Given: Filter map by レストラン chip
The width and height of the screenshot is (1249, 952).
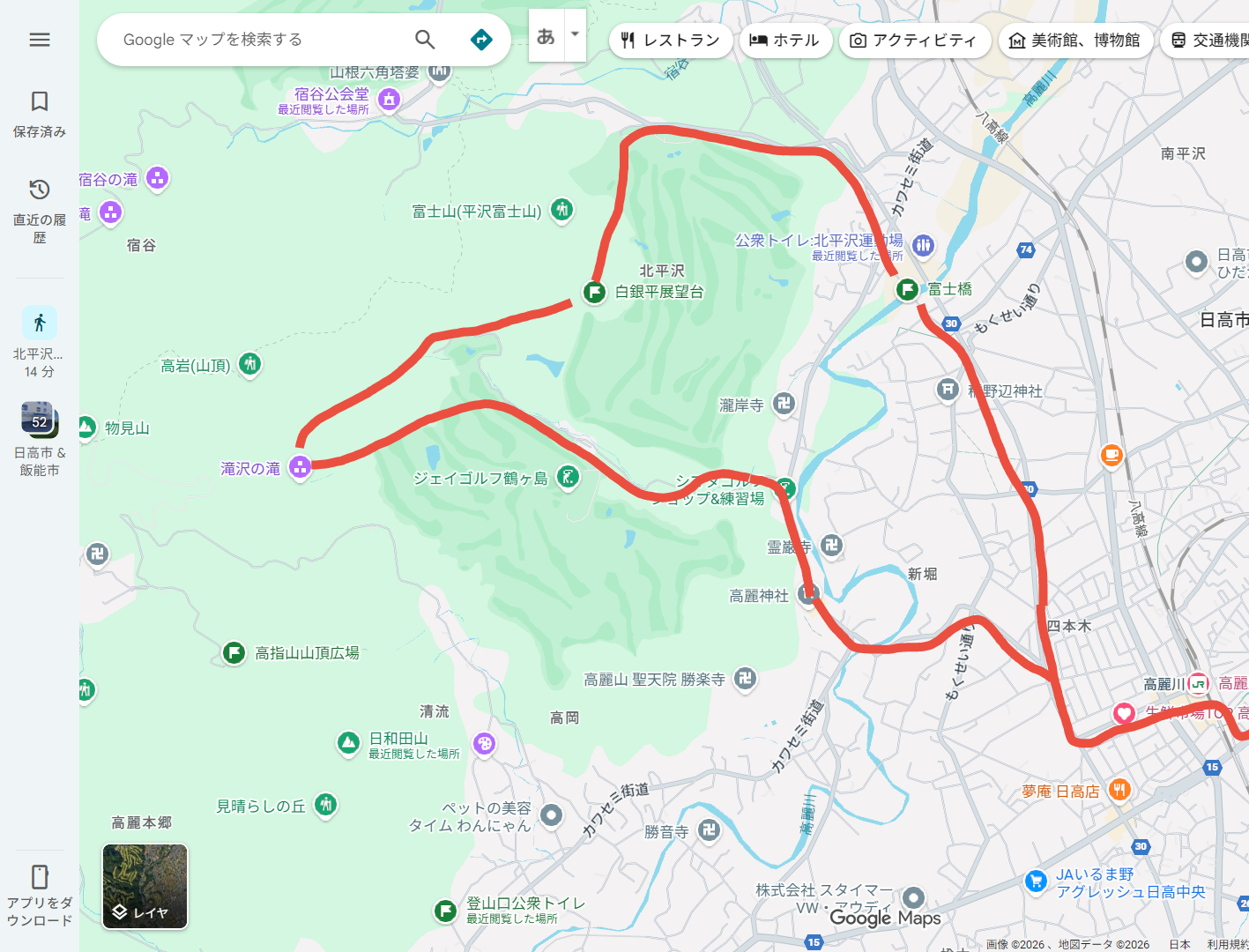Looking at the screenshot, I should (671, 41).
